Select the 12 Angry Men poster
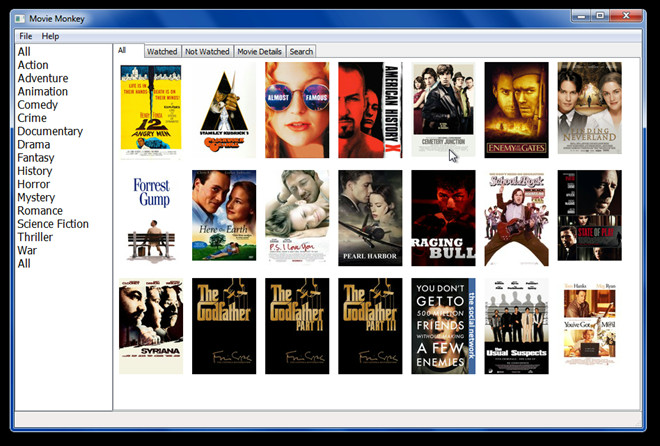The width and height of the screenshot is (660, 446). pos(151,110)
